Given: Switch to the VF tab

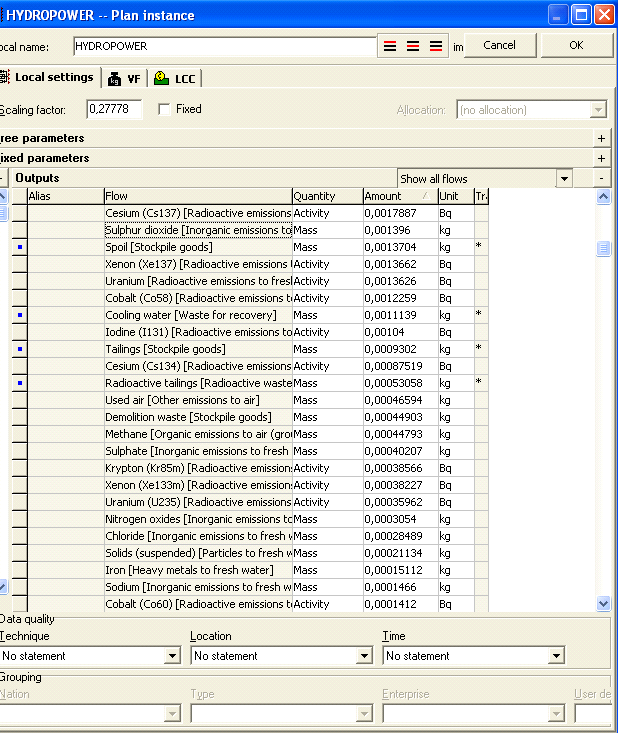Looking at the screenshot, I should [x=125, y=79].
